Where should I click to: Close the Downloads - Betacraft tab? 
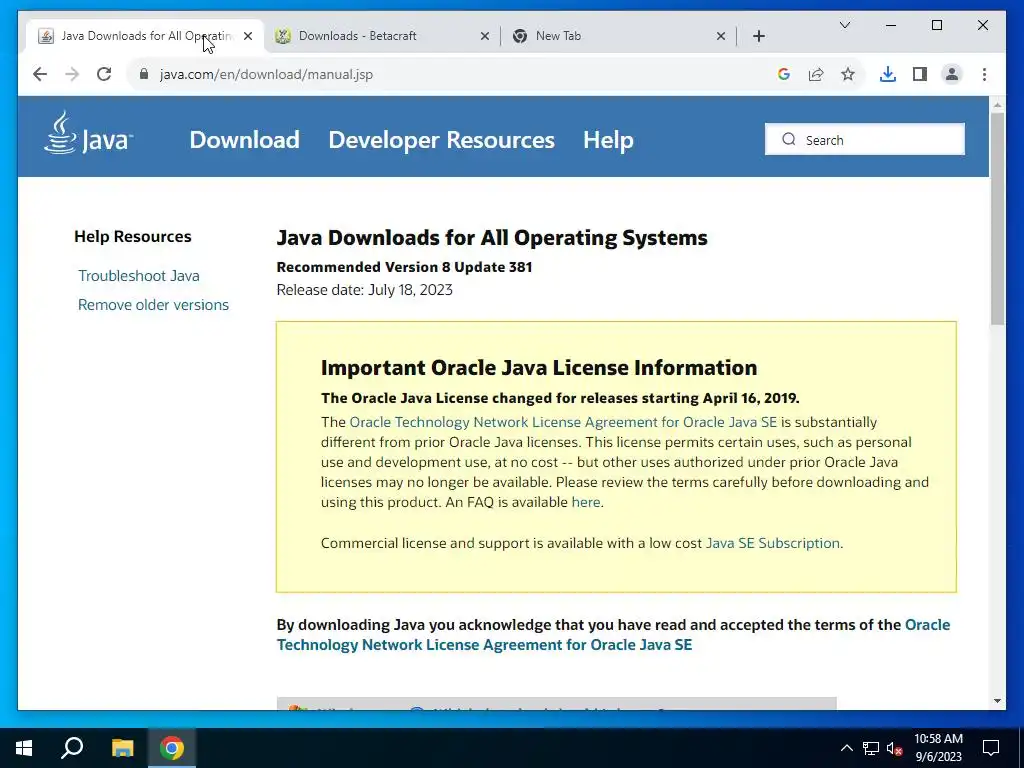485,36
